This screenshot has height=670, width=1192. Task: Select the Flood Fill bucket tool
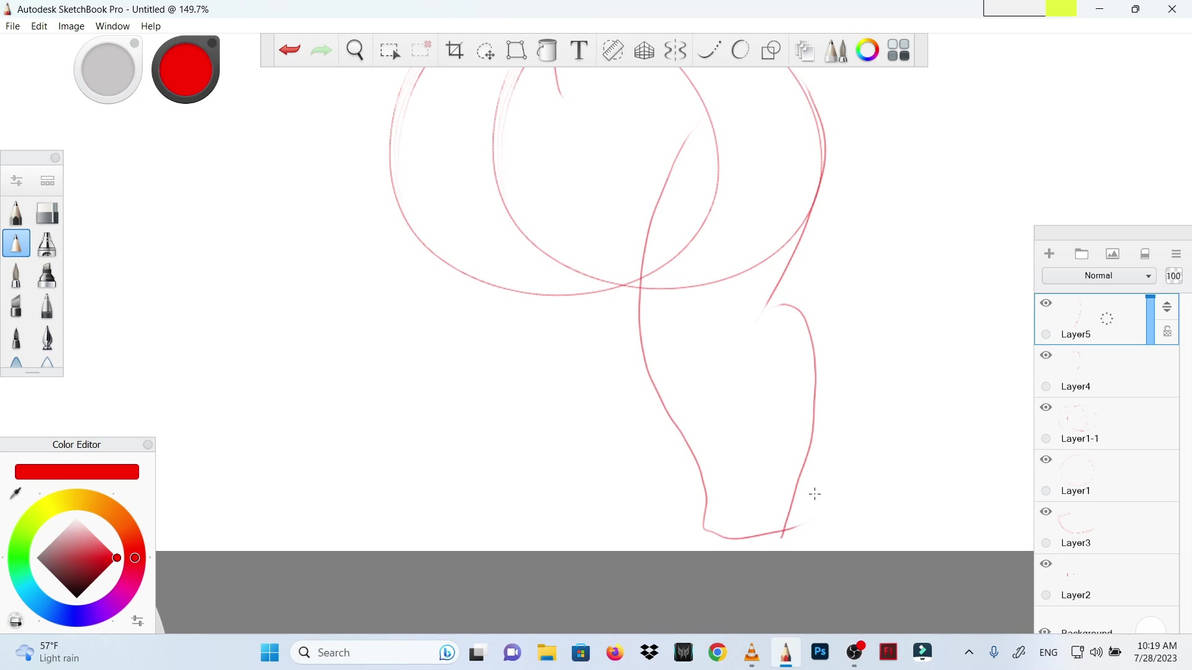pyautogui.click(x=547, y=50)
